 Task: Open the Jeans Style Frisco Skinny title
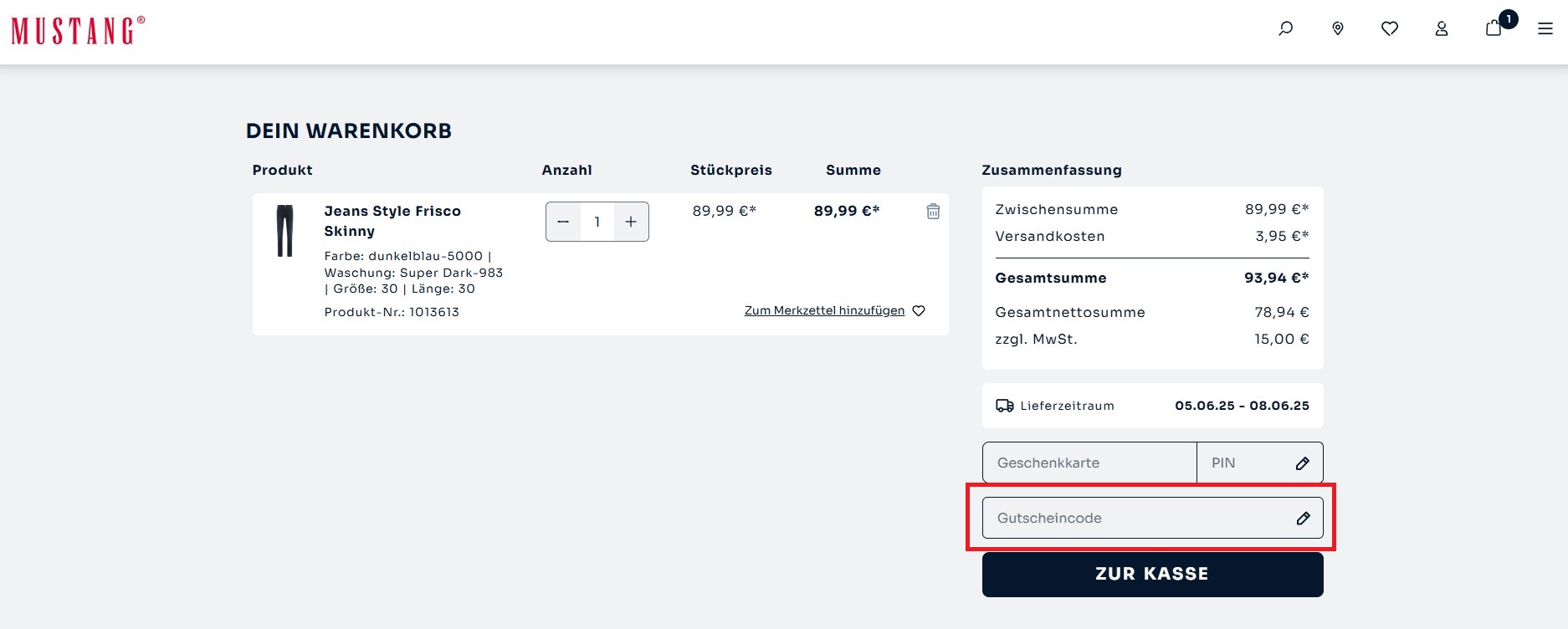[392, 221]
